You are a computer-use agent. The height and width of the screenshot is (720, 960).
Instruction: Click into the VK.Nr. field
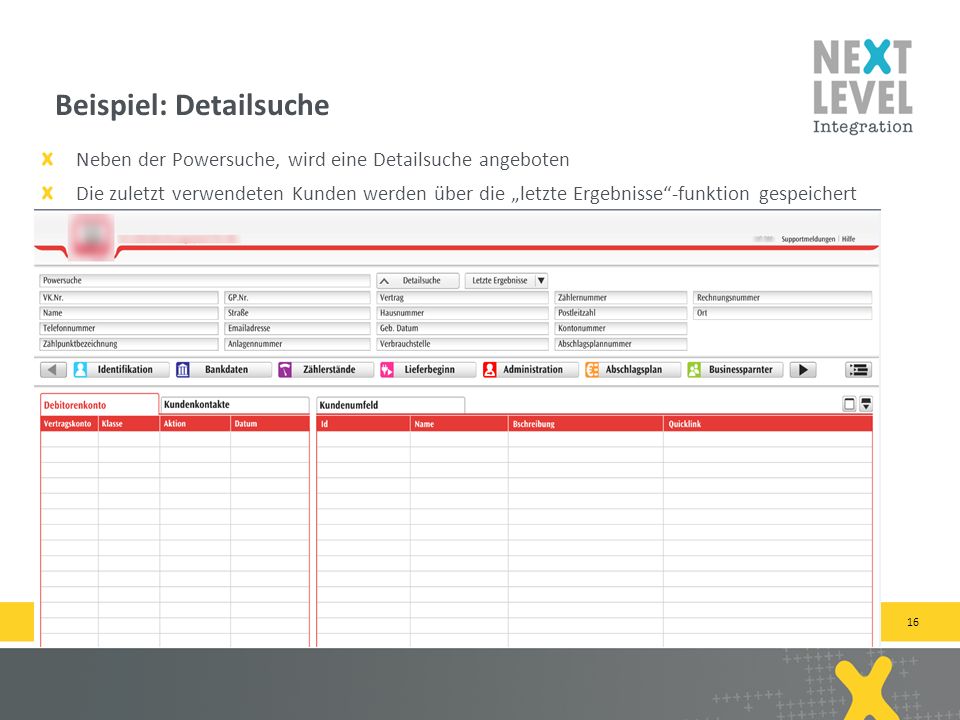tap(129, 298)
